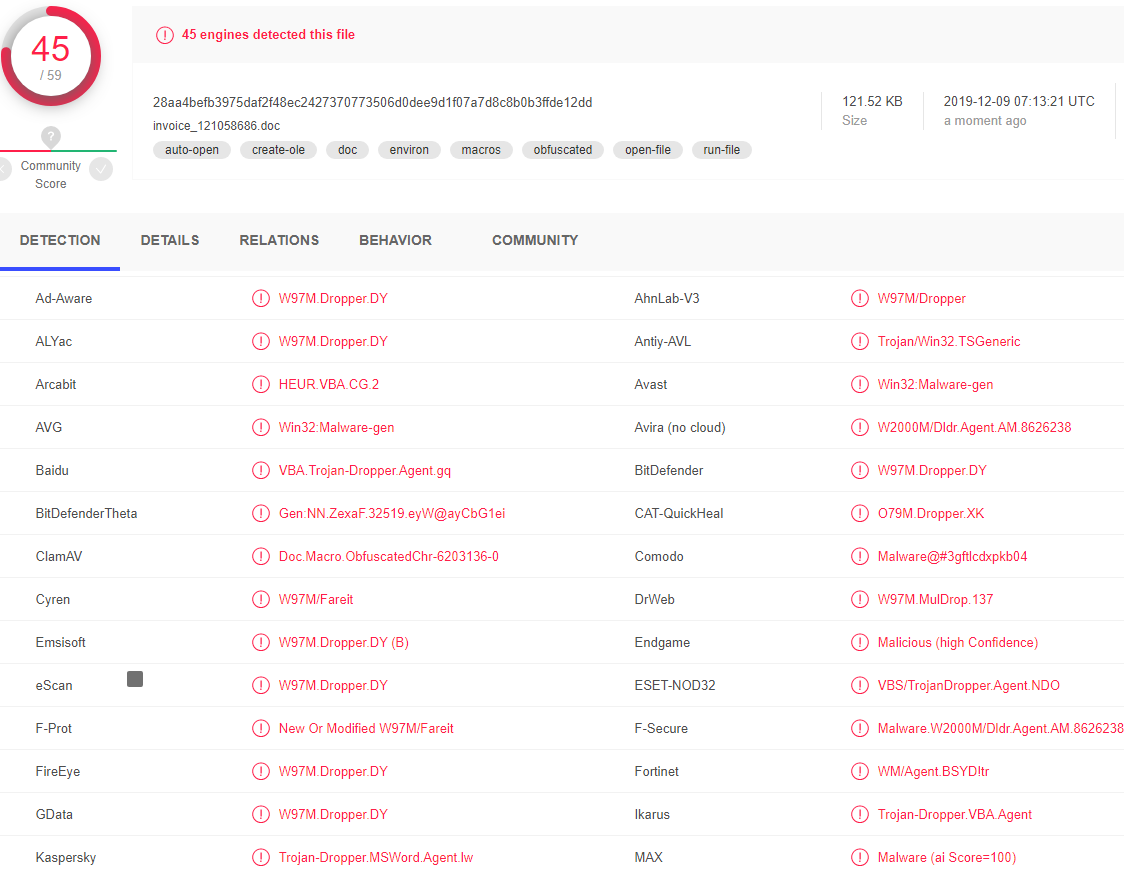Click the 2019-12-09 07:13:21 UTC timestamp
1124x873 pixels.
tap(1019, 102)
